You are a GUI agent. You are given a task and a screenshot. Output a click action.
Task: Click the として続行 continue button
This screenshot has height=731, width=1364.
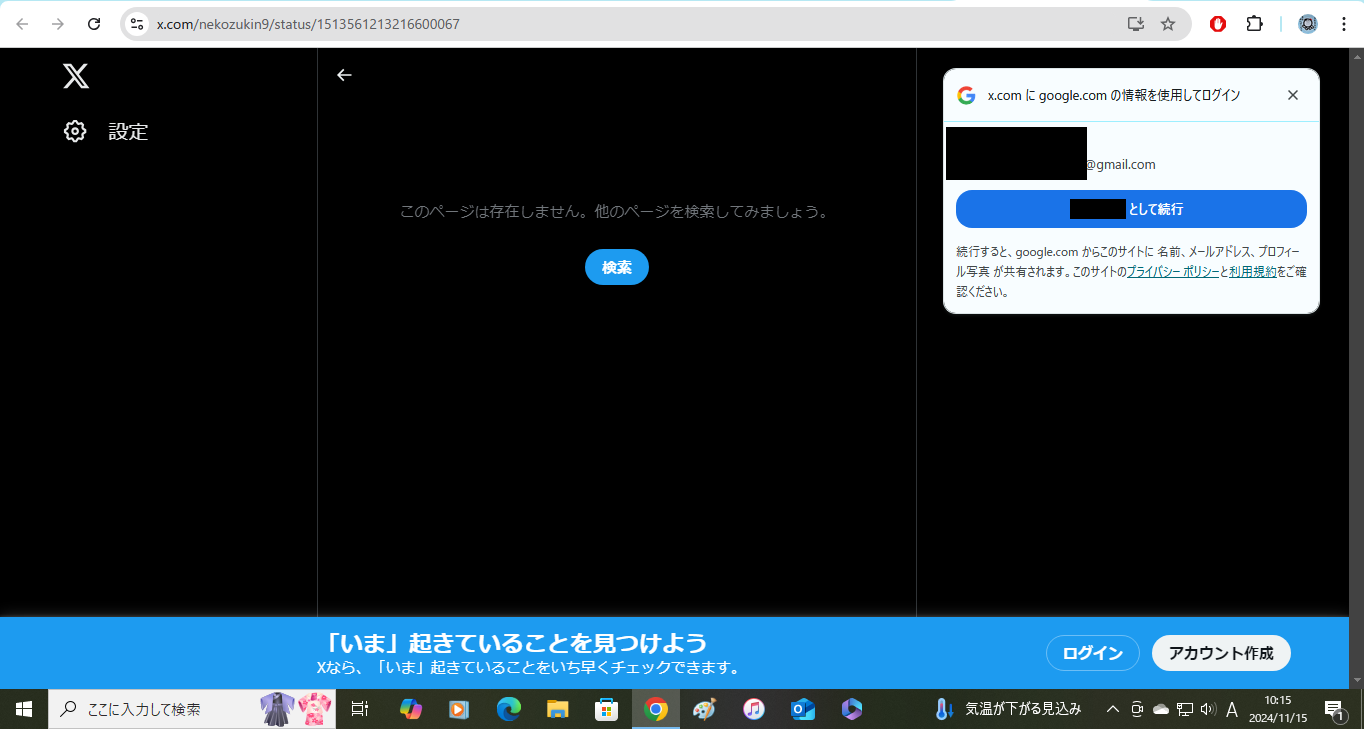click(x=1130, y=209)
